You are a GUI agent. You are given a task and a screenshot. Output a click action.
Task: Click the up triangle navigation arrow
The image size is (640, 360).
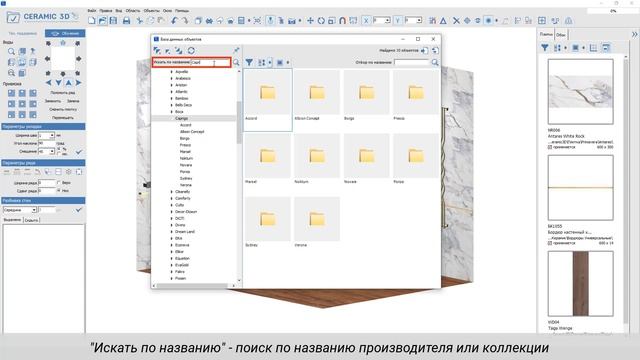coord(69,83)
